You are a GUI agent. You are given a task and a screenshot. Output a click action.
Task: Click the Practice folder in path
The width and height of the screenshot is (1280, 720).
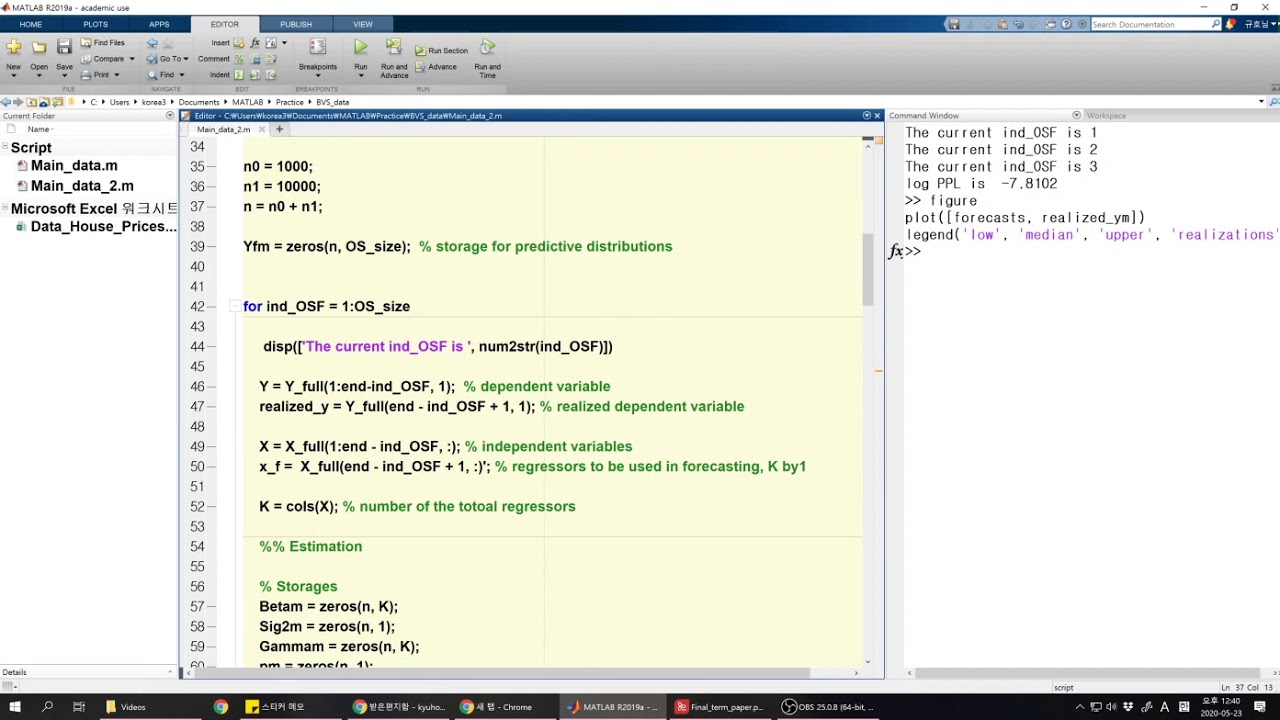(x=289, y=102)
